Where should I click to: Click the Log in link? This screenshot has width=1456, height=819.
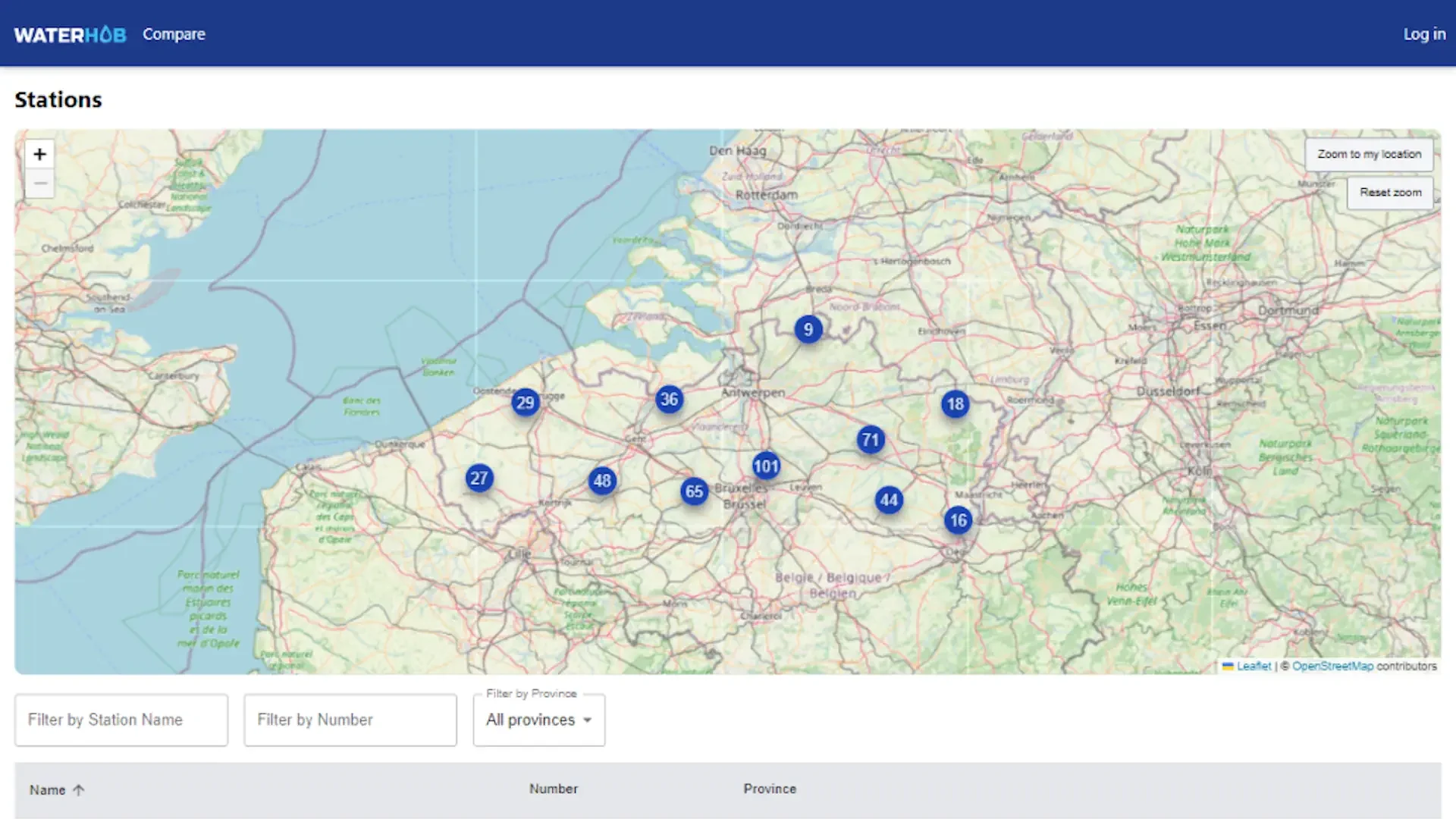1423,34
